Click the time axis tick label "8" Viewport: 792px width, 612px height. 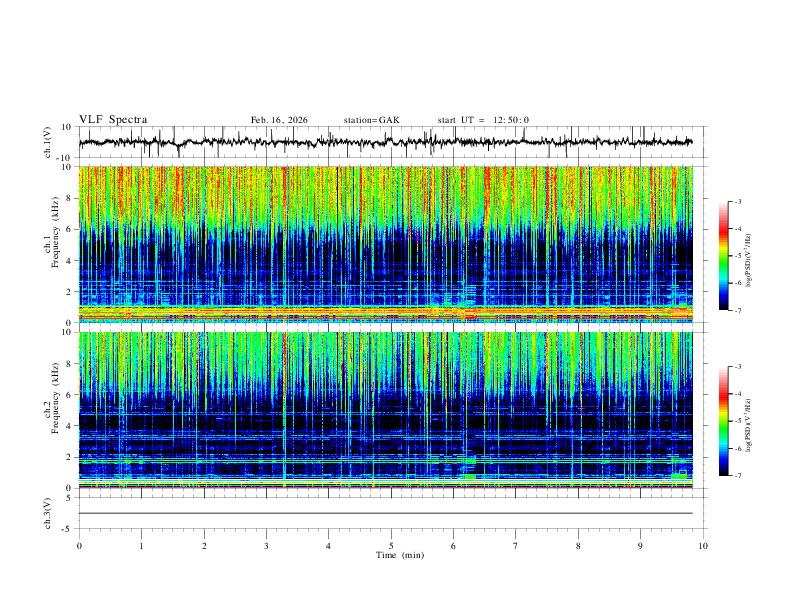(578, 546)
